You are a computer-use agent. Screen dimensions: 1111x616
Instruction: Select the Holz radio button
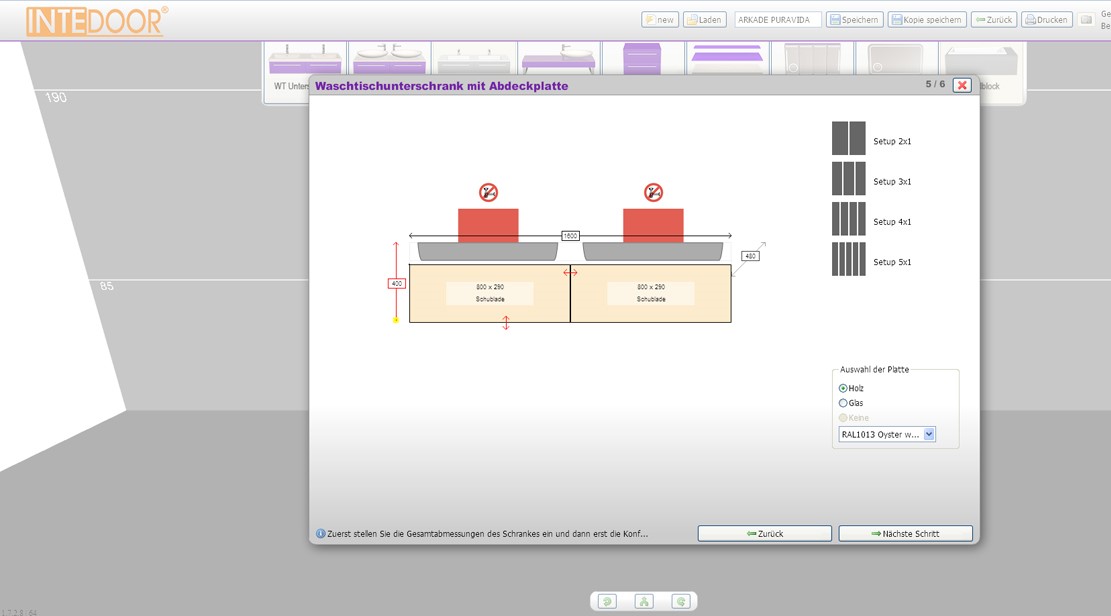[843, 388]
